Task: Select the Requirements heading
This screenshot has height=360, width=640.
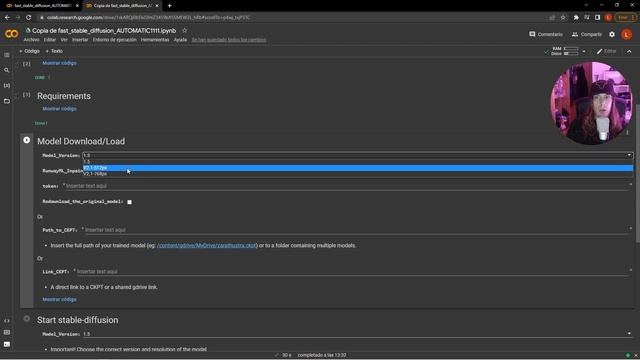Action: tap(64, 96)
